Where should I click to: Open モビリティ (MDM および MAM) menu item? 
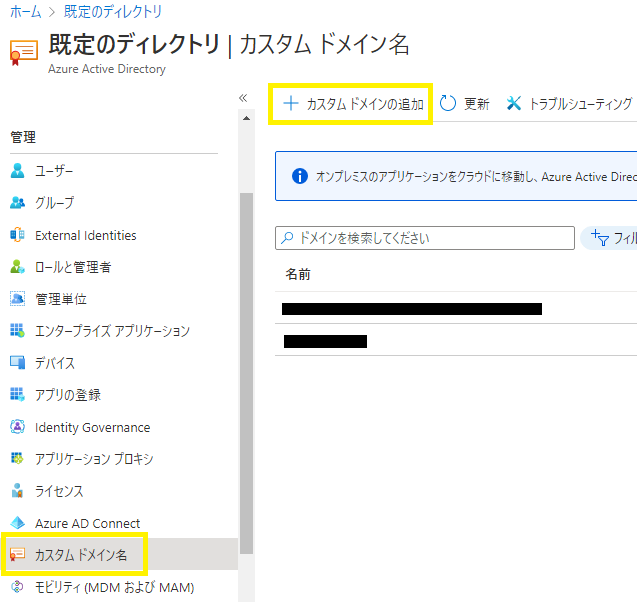coord(114,586)
